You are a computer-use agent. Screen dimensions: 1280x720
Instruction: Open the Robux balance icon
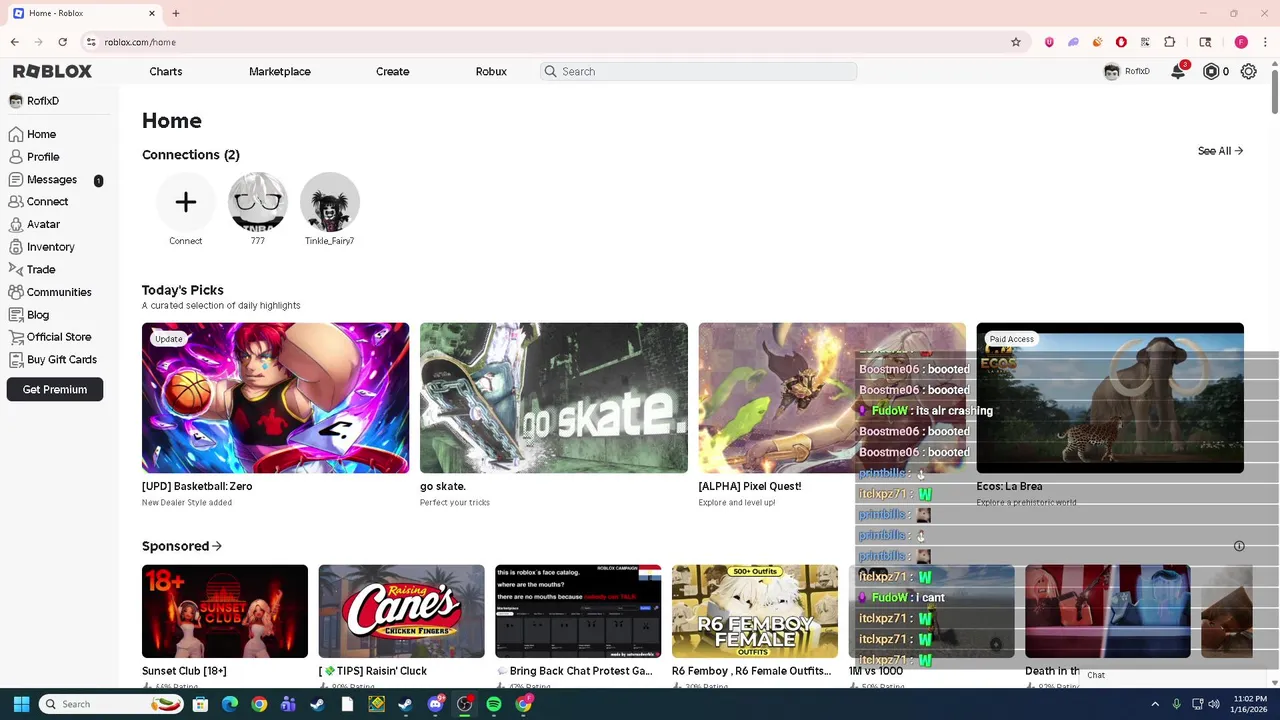[x=1211, y=71]
